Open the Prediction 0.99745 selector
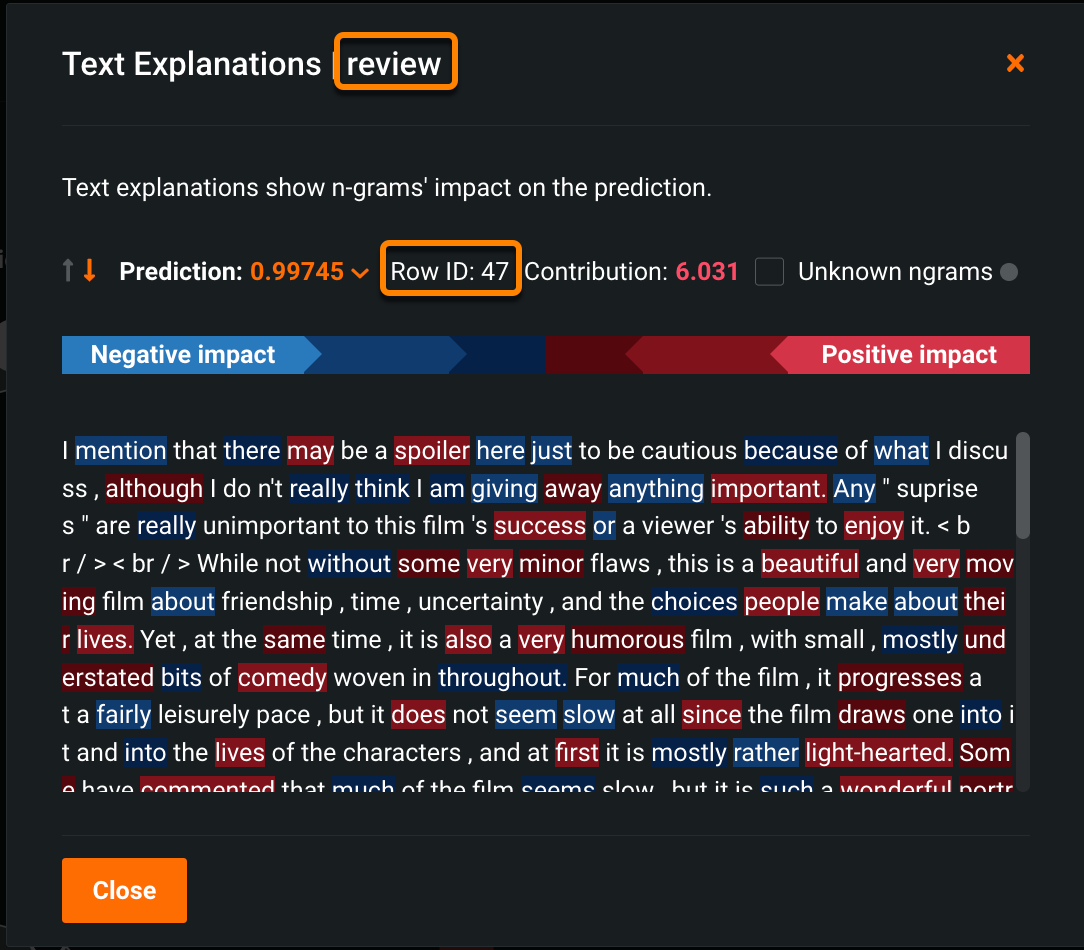Viewport: 1084px width, 950px height. [x=297, y=271]
